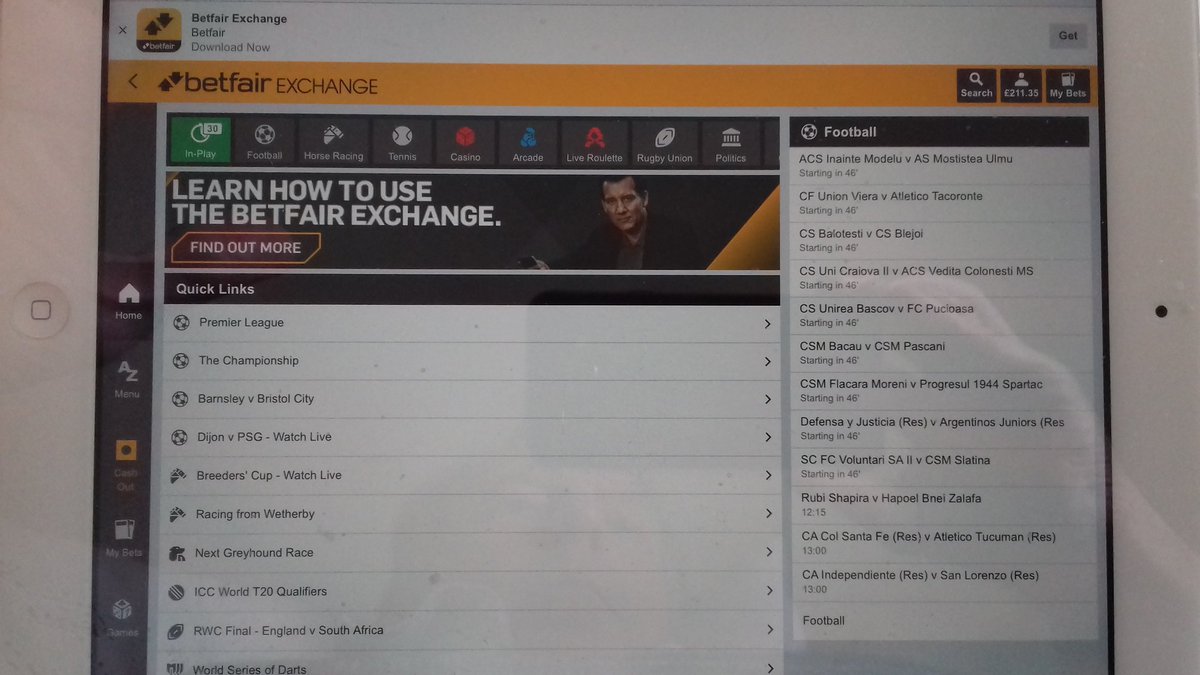Select CF Union Viera v Atletico Tacoronte
Screen dimensions: 1200x675
coord(940,203)
